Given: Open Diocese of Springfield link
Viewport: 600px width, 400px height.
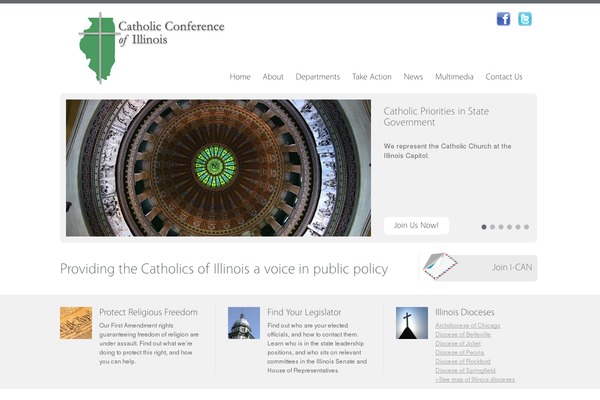Looking at the screenshot, I should point(465,371).
